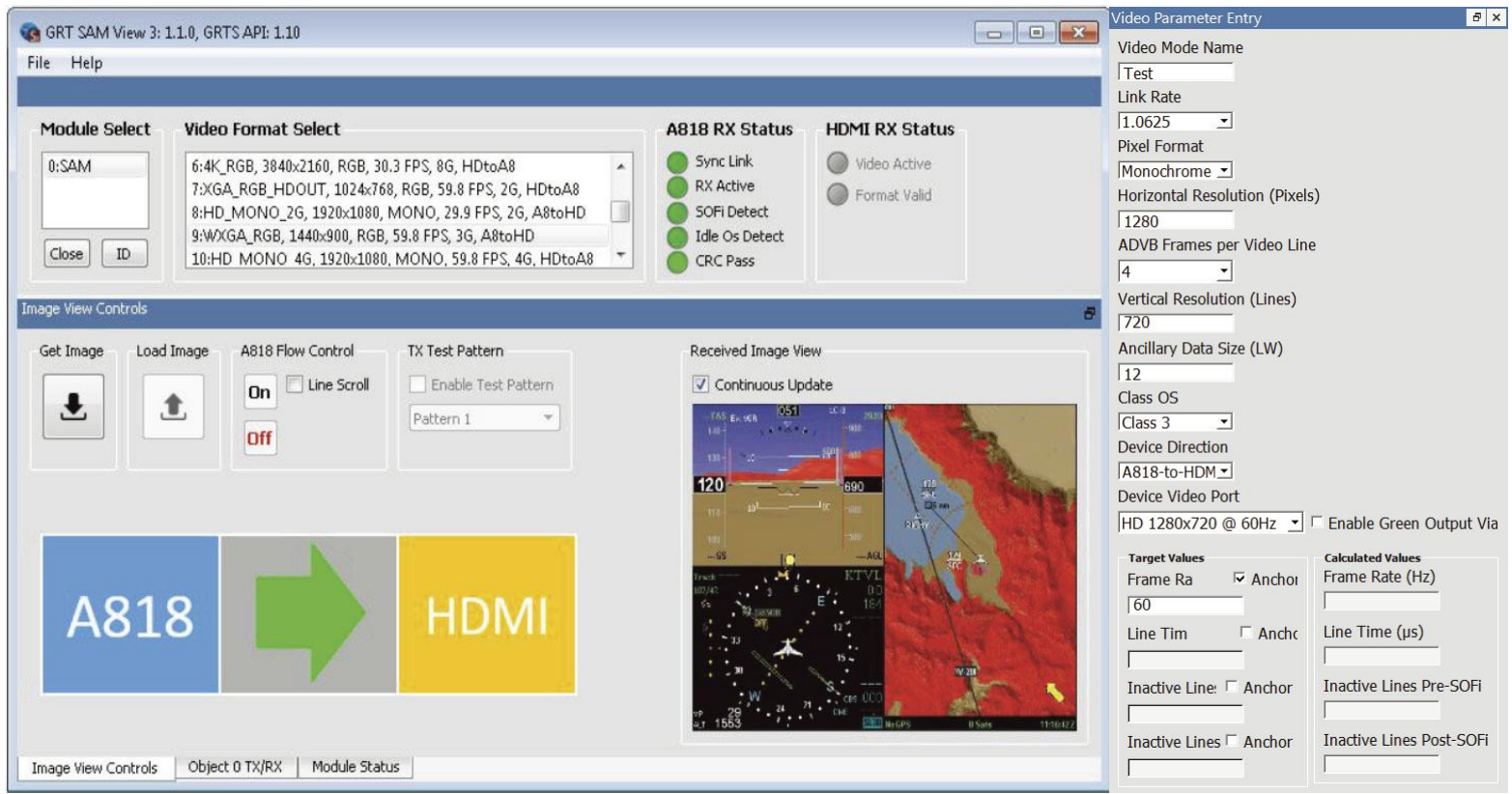Image resolution: width=1512 pixels, height=794 pixels.
Task: Click the undock icon on Image View Controls bar
Action: [1090, 313]
